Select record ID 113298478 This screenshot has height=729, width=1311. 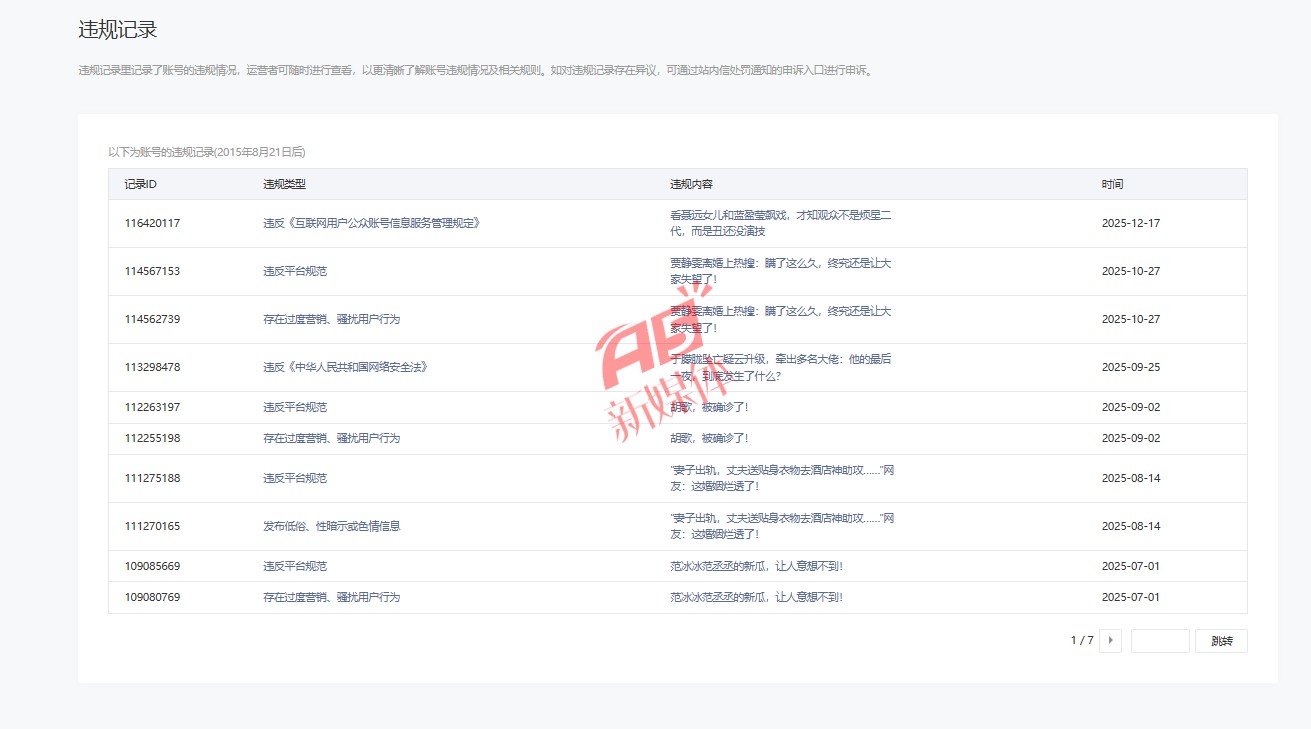152,367
